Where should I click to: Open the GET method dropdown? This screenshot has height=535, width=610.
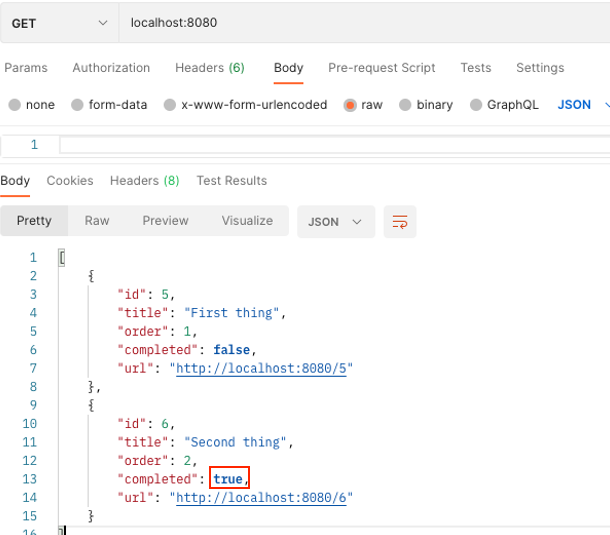tap(59, 23)
